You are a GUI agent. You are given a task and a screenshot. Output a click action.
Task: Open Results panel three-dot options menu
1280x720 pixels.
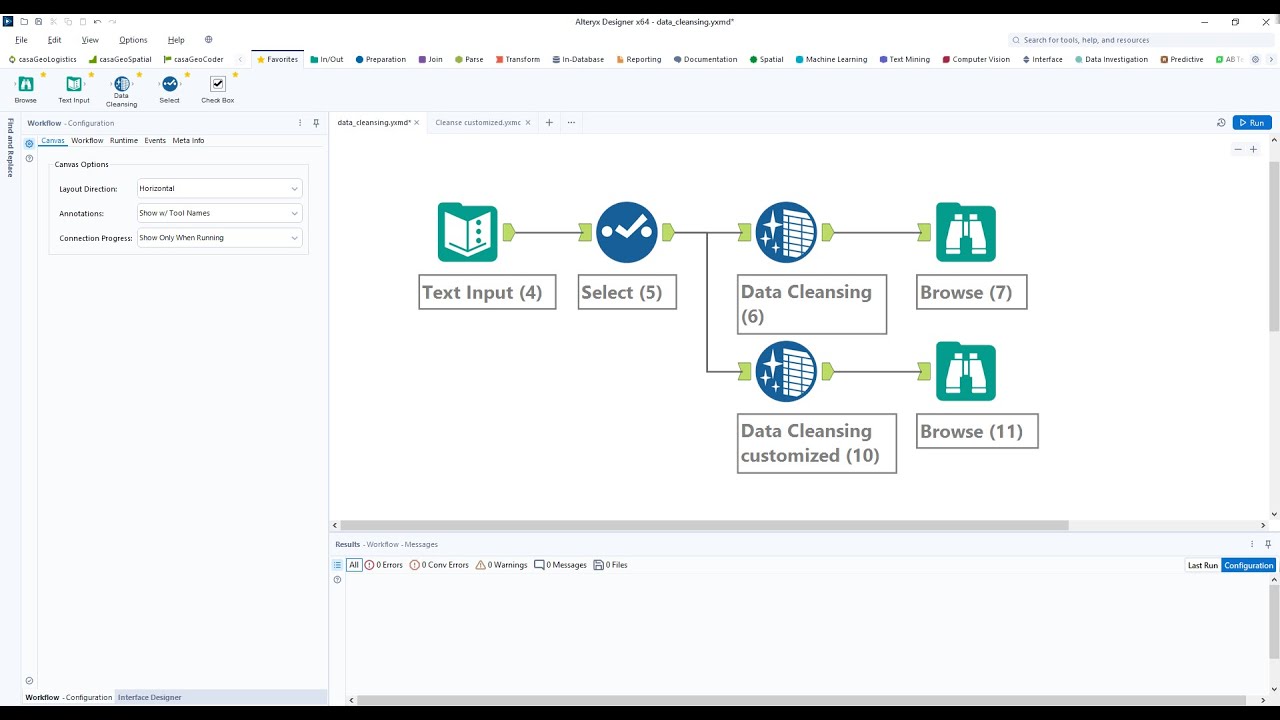click(x=1252, y=544)
